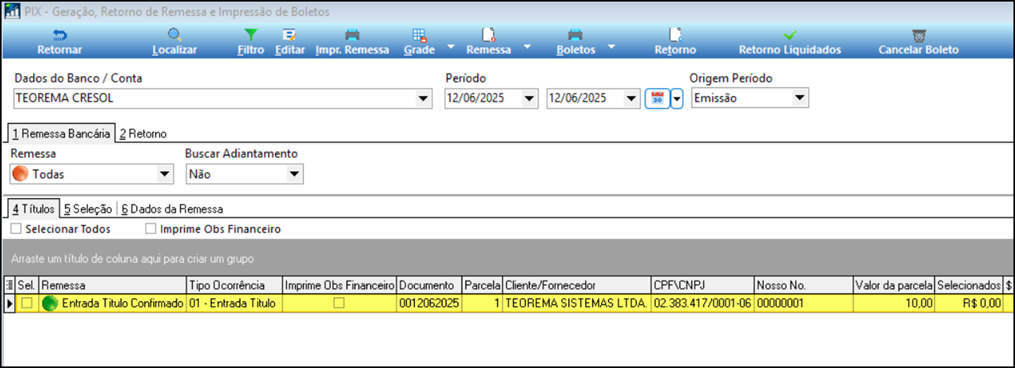Image resolution: width=1015 pixels, height=368 pixels.
Task: Tick the Sel. checkbox in title row
Action: coord(27,303)
